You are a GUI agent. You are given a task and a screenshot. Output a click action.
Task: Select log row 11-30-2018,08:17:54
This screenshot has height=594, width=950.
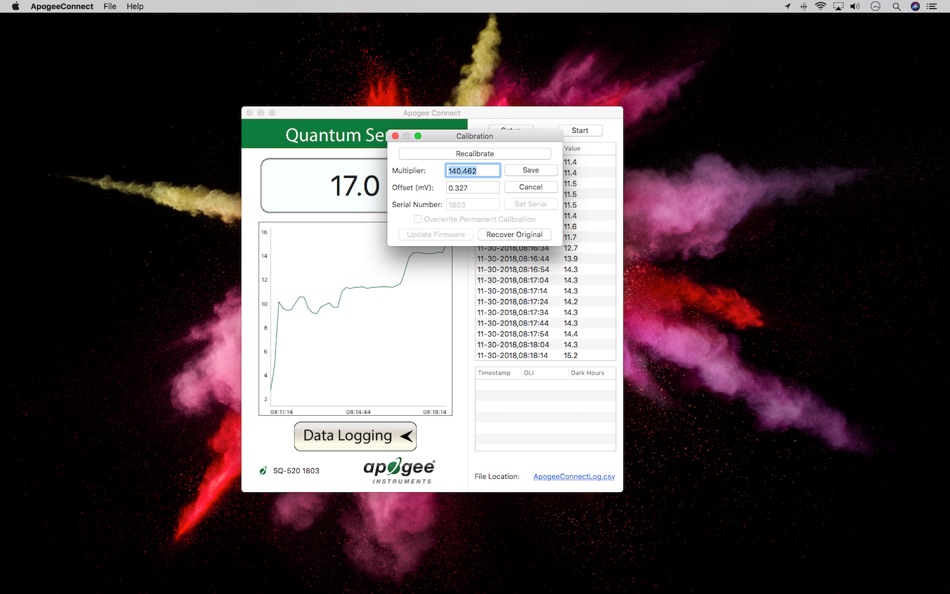tap(545, 334)
